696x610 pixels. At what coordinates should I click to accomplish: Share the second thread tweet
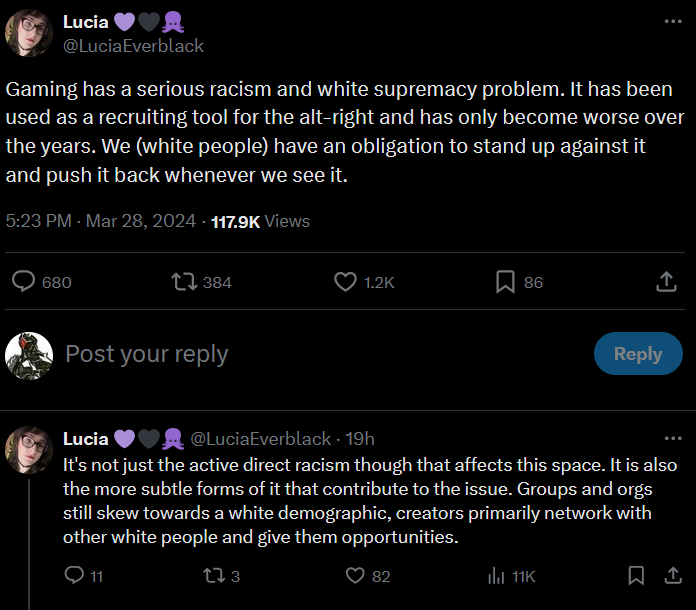[x=673, y=575]
